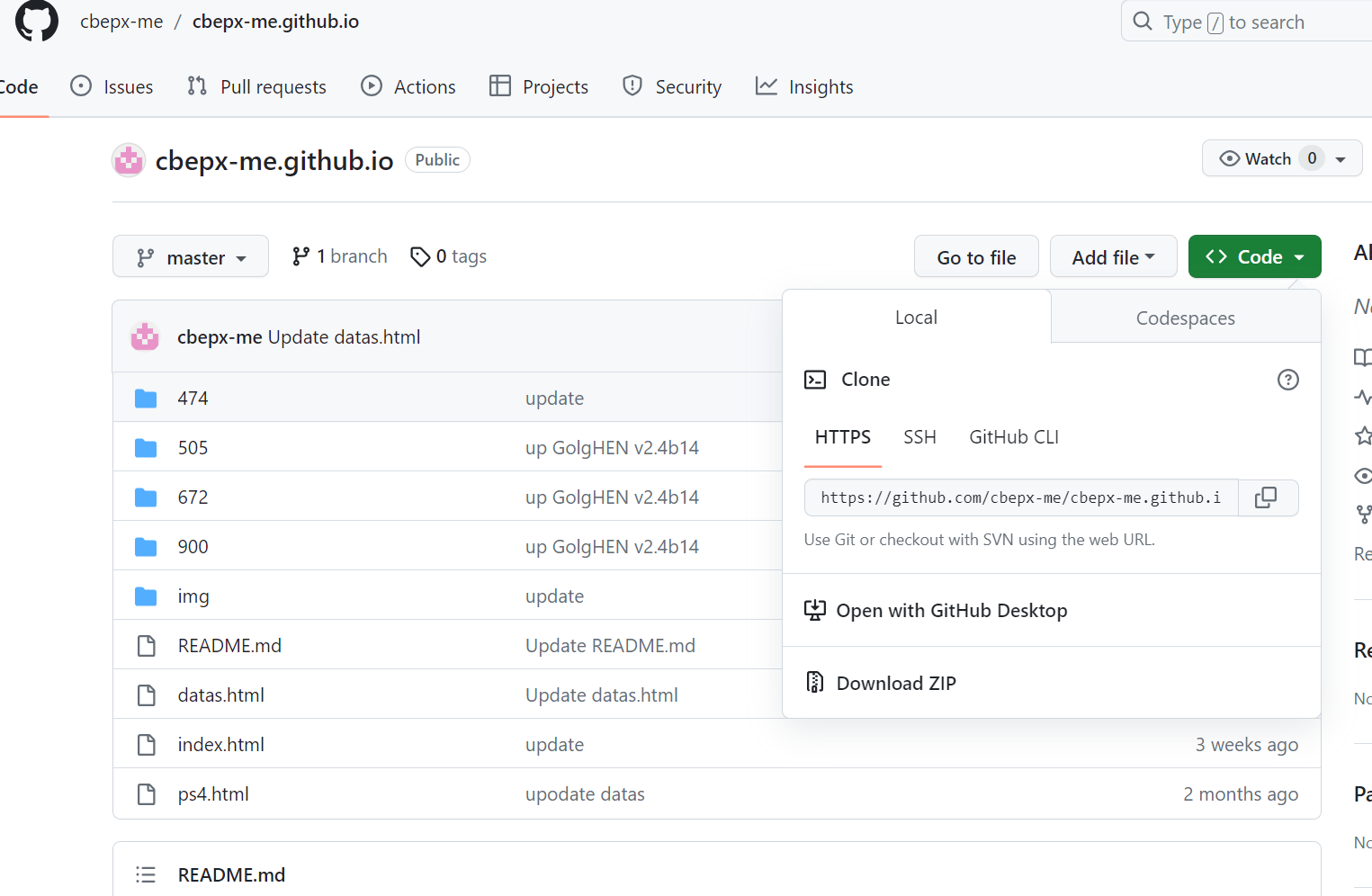Click 'upodate datas' commit message
This screenshot has width=1372, height=896.
pyautogui.click(x=585, y=794)
